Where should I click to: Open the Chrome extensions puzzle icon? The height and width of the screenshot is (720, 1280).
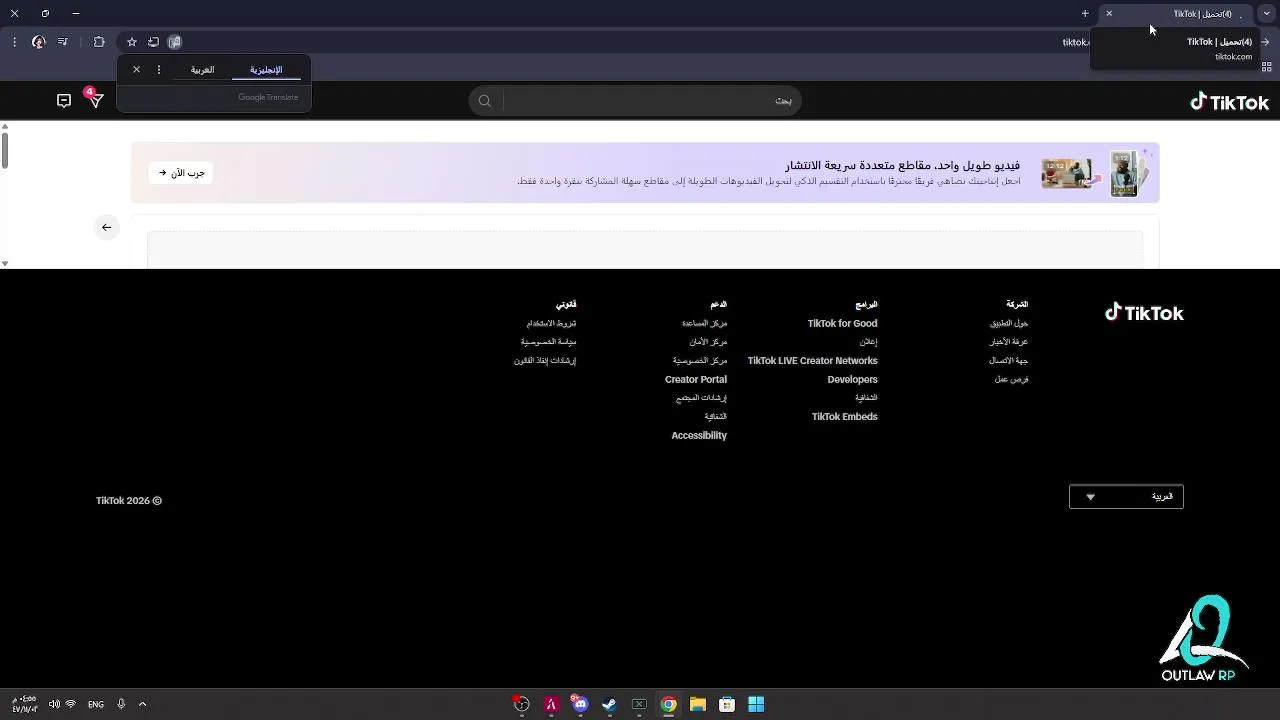coord(98,42)
